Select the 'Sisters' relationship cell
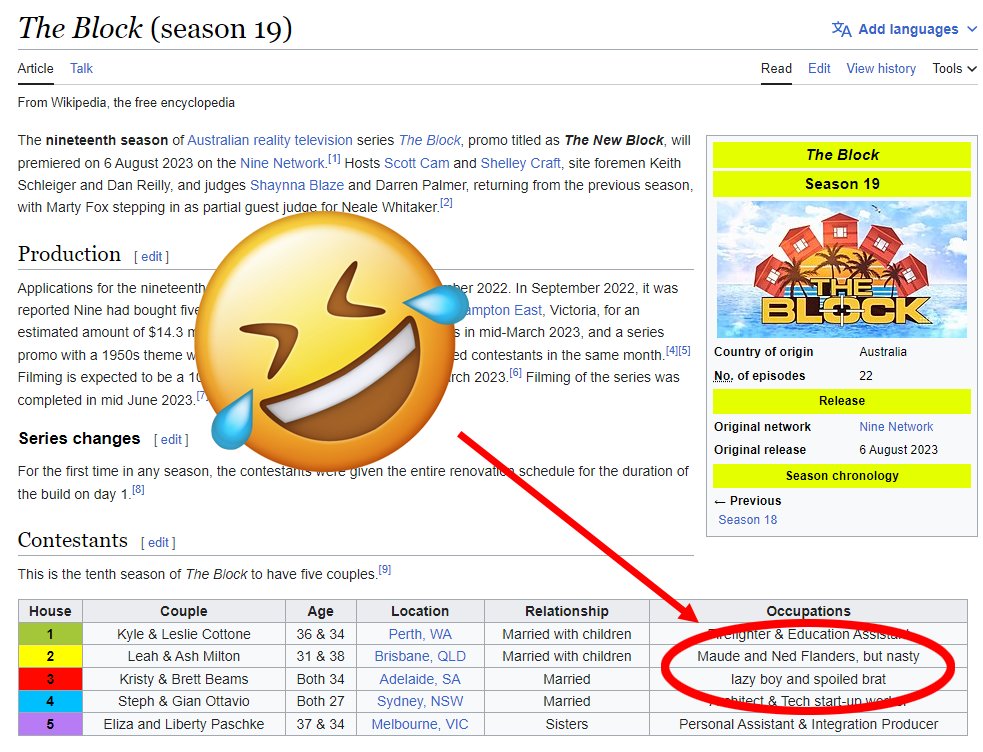The image size is (983, 752). point(567,724)
